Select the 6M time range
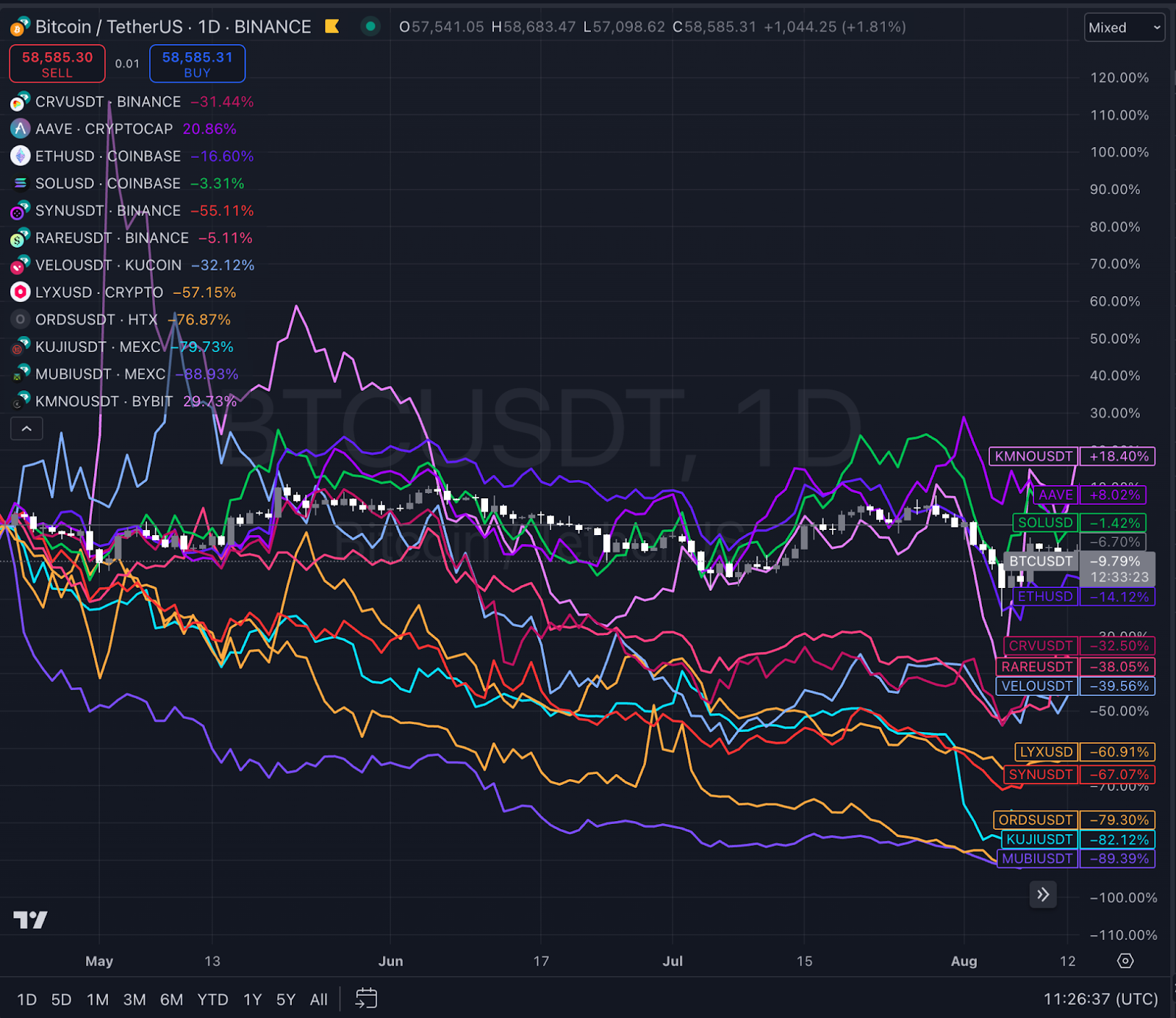Screen dimensions: 1176x1018 click(x=171, y=1000)
